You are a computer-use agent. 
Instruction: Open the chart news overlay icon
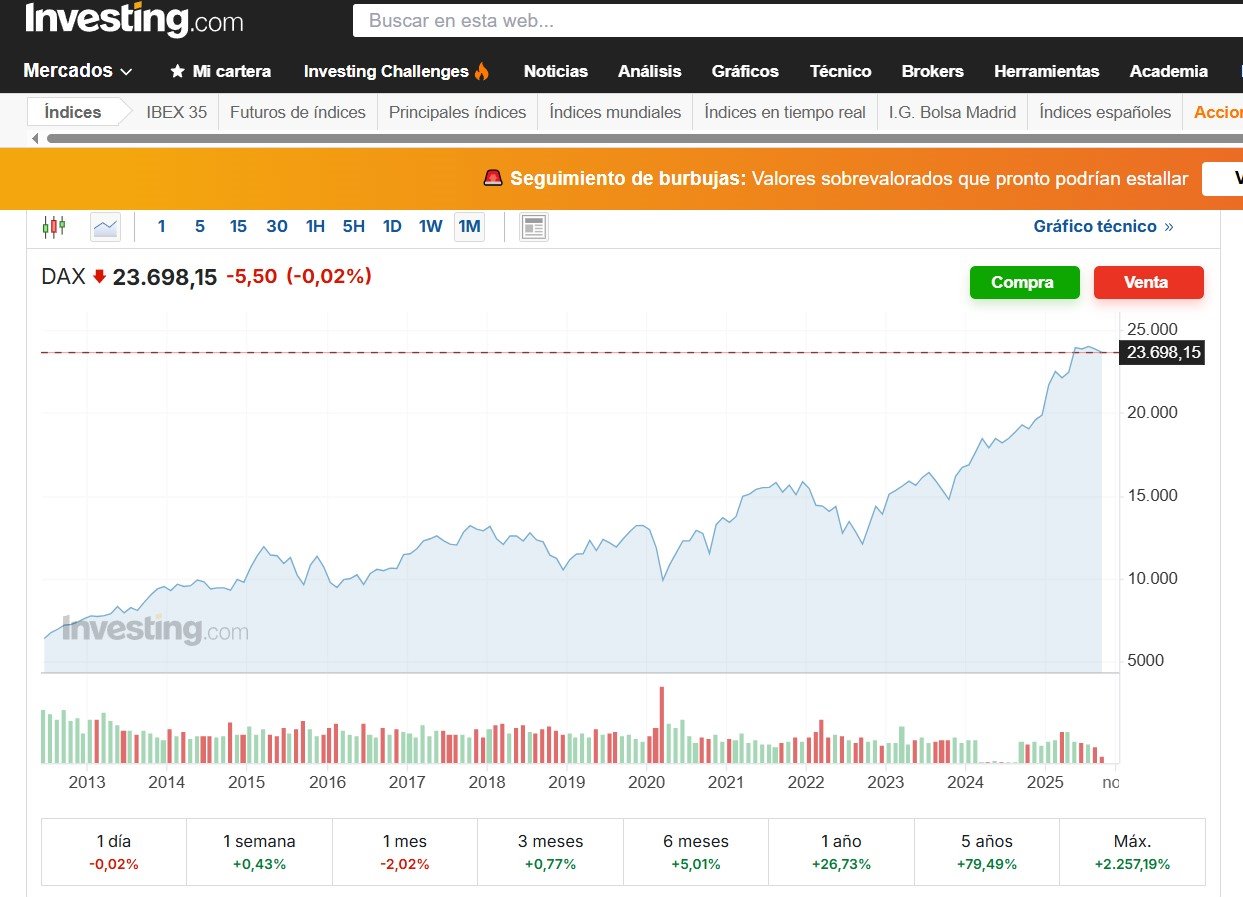pos(534,227)
